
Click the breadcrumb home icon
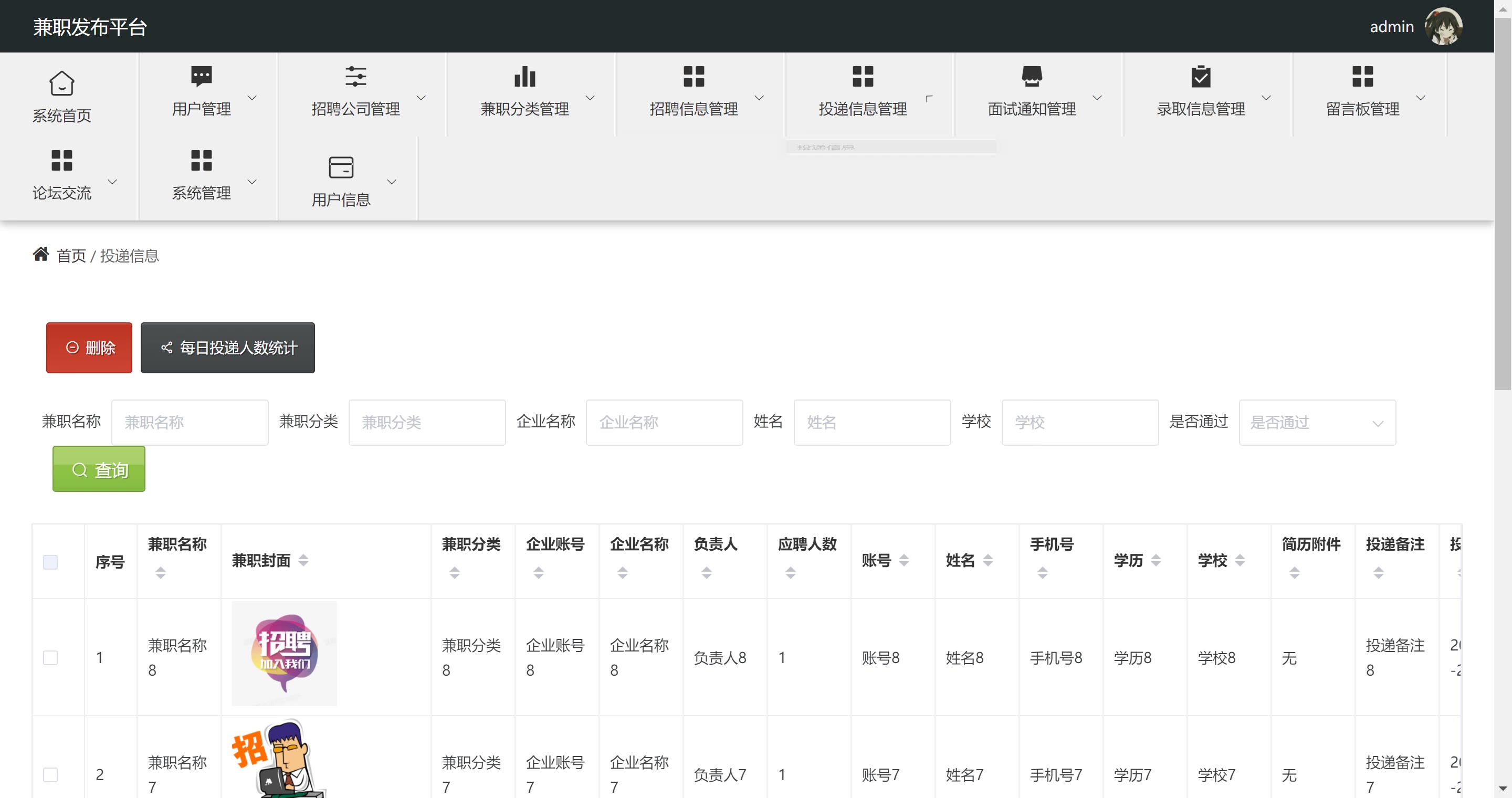[40, 254]
